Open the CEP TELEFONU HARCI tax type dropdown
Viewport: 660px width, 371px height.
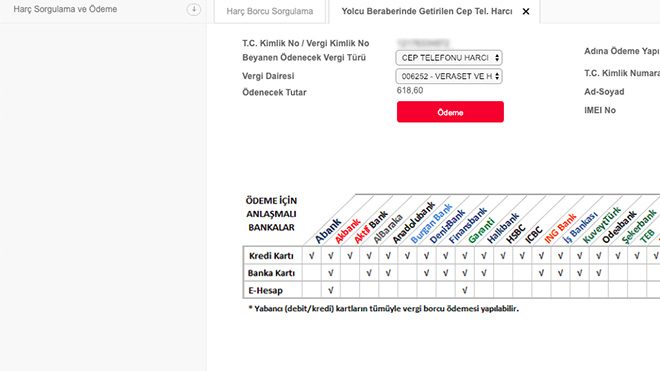[449, 58]
